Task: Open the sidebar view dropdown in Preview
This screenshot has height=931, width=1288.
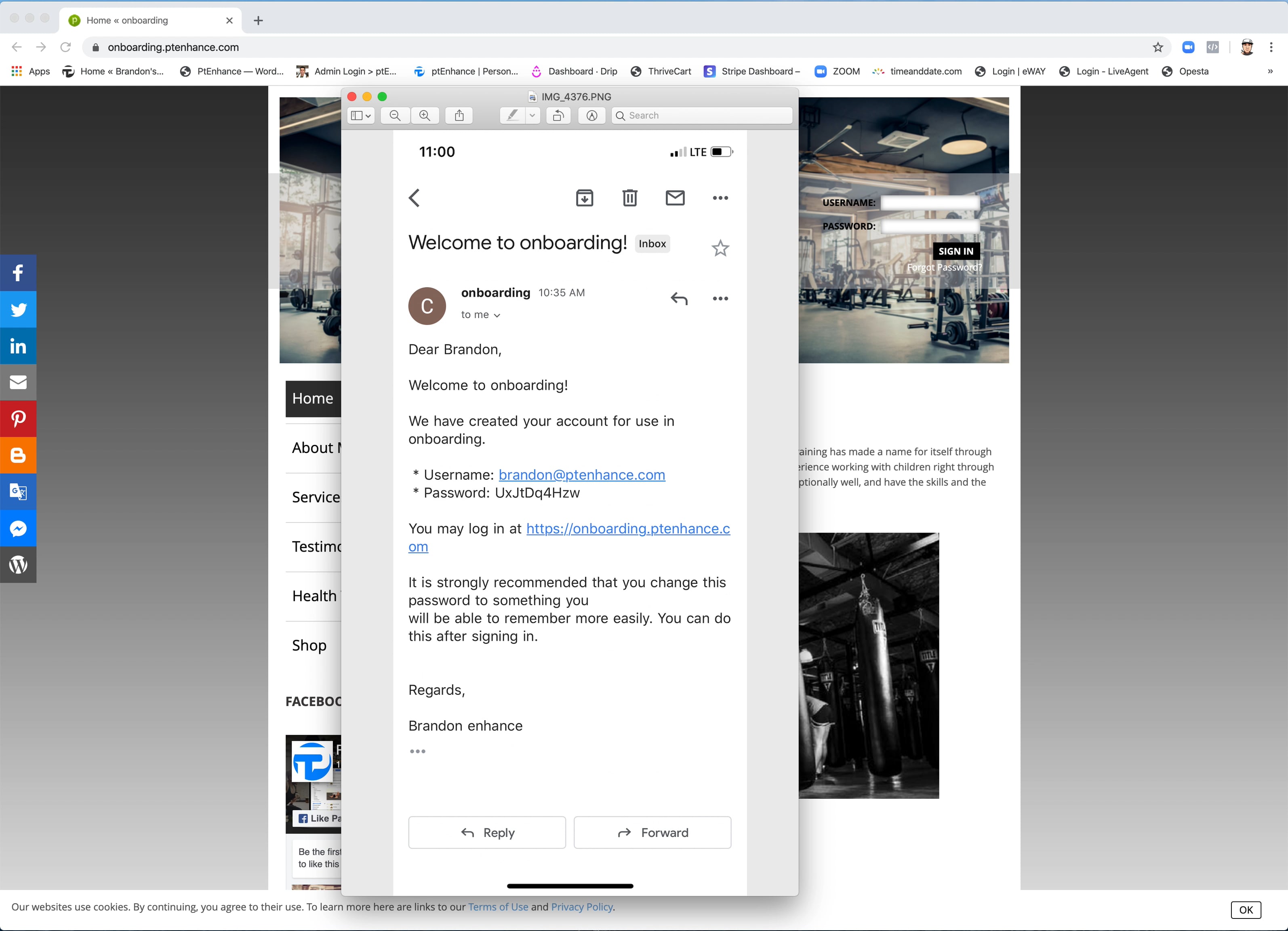Action: tap(361, 115)
